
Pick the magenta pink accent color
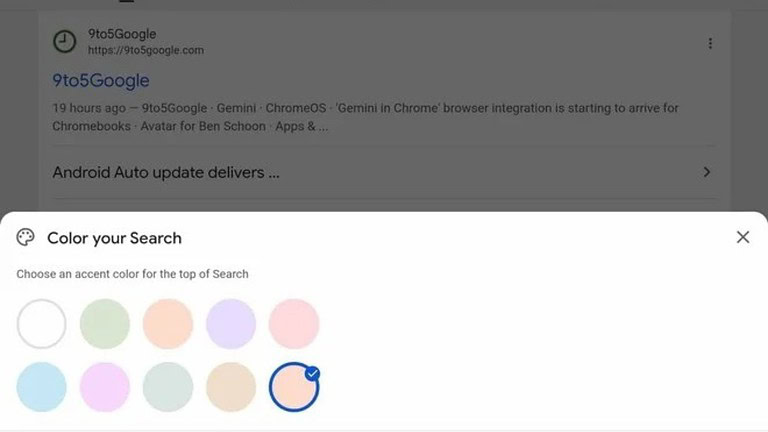pyautogui.click(x=105, y=387)
